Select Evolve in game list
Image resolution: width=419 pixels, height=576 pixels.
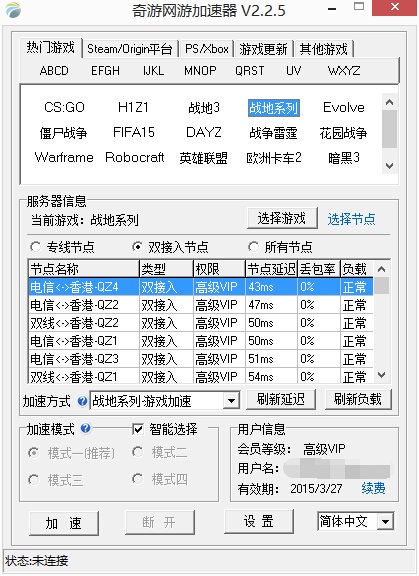344,107
